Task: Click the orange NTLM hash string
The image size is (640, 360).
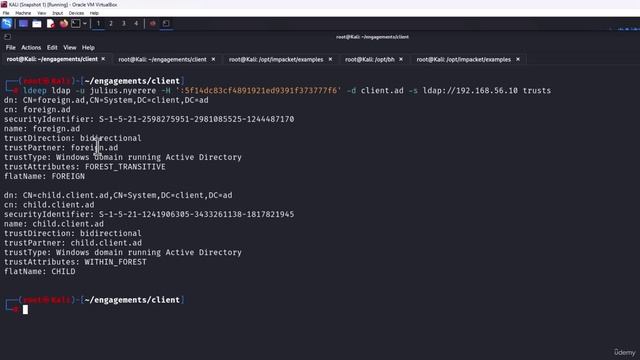Action: [x=258, y=91]
